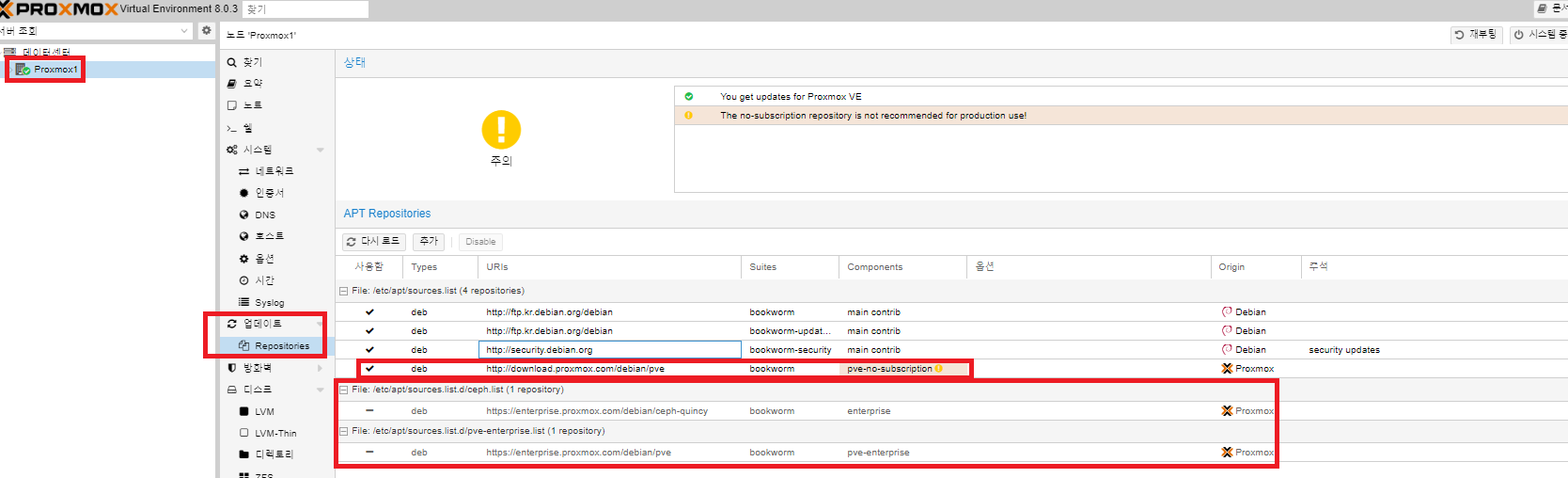Image resolution: width=1568 pixels, height=478 pixels.
Task: Click the disabled dash of ceph-quincy row
Action: pyautogui.click(x=369, y=411)
